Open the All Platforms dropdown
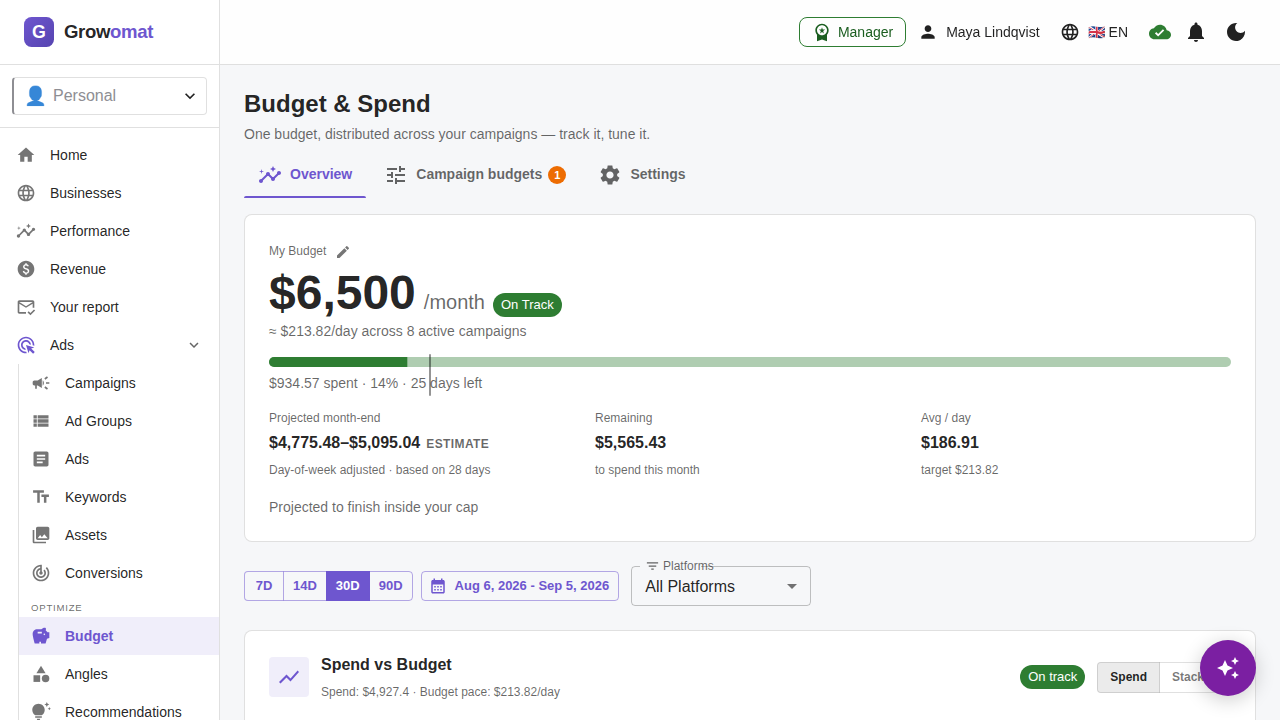This screenshot has height=720, width=1280. coord(721,586)
